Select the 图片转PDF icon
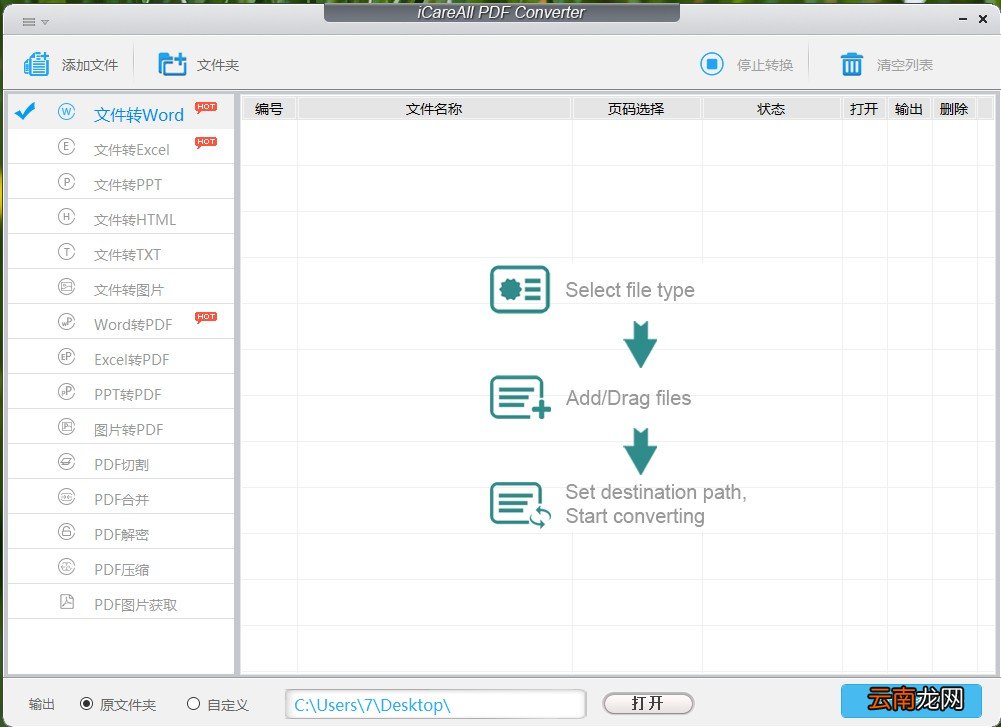 pyautogui.click(x=66, y=426)
